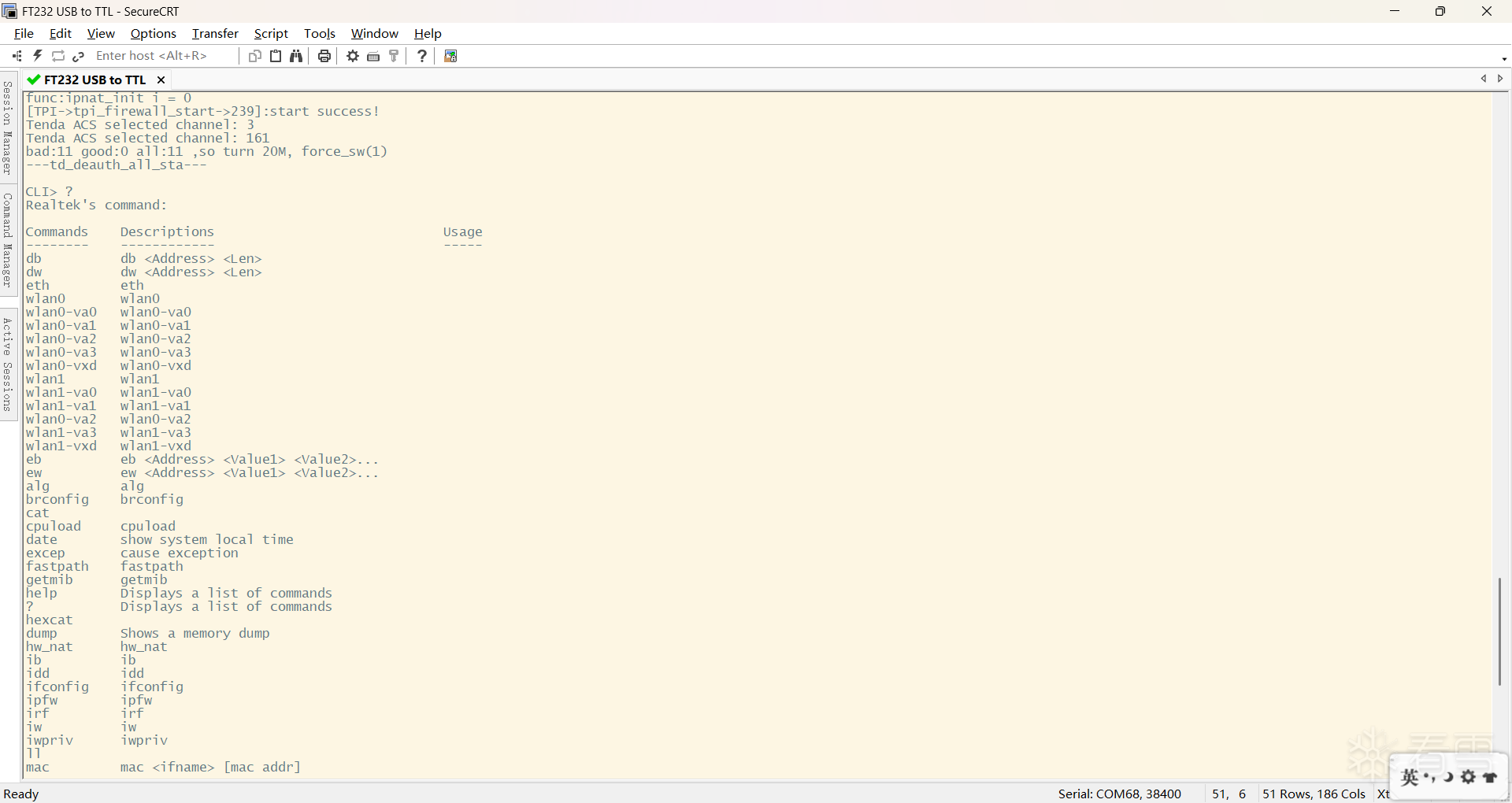Click the Disconnect link icon
Screen dimensions: 1512x803
click(79, 56)
